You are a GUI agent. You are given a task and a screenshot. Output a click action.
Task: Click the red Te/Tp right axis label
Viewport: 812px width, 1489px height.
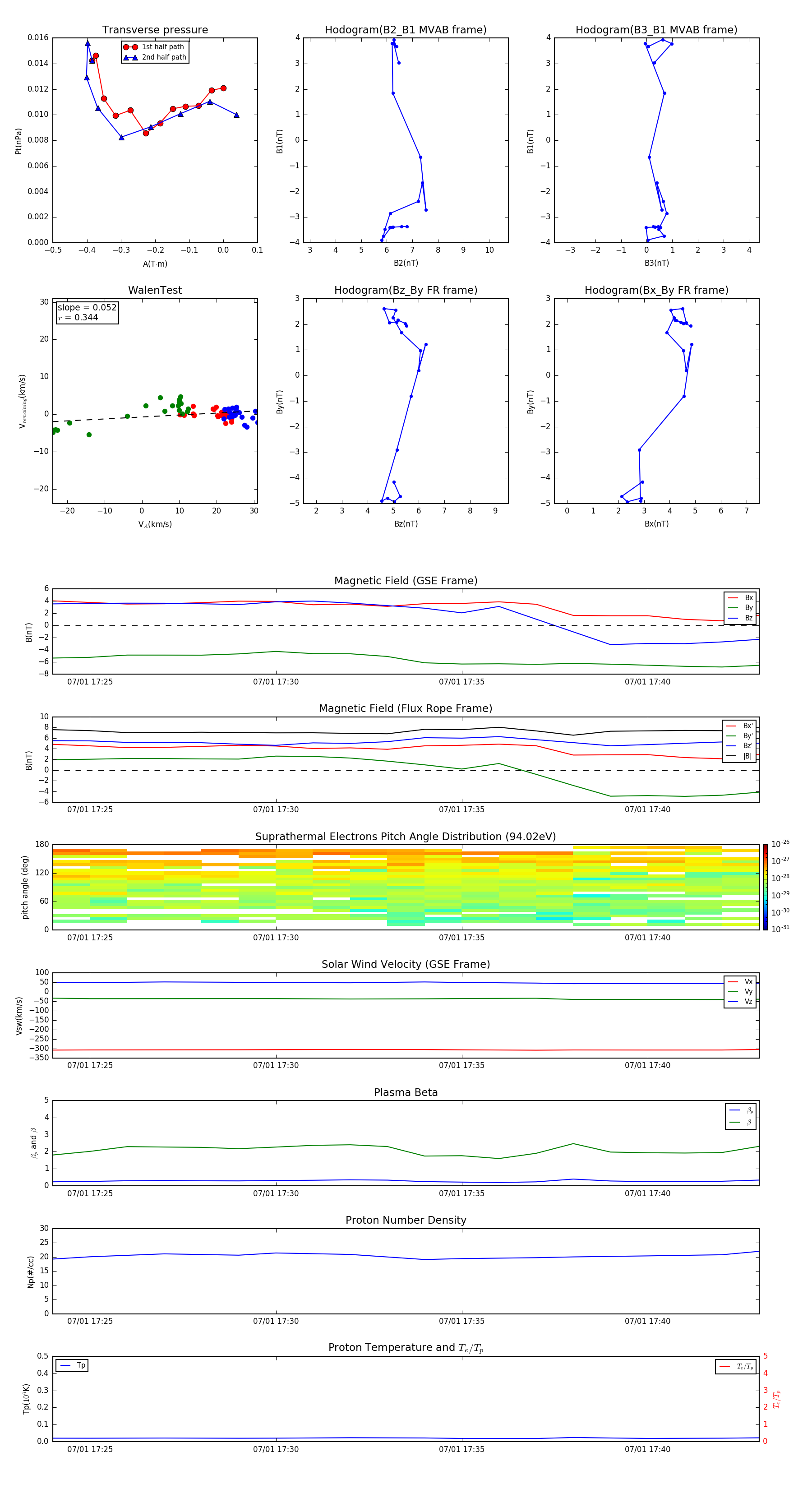click(776, 1399)
